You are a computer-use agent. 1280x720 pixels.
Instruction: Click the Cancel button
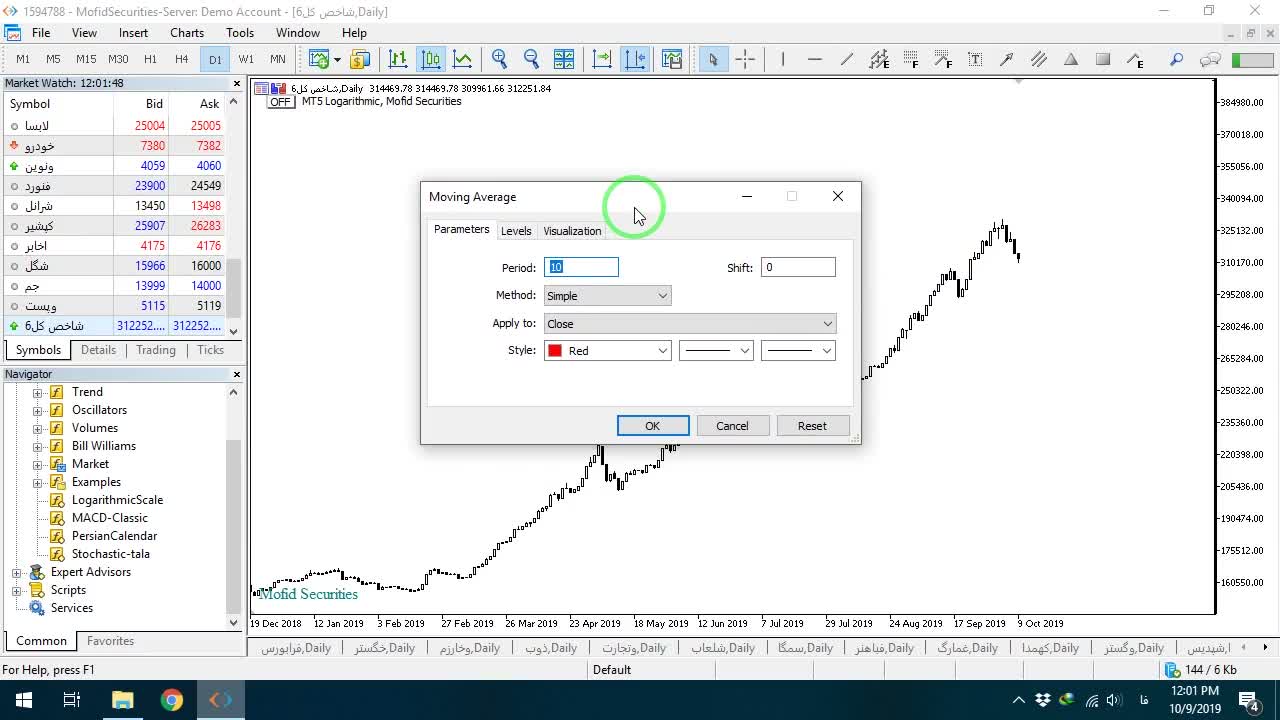(732, 426)
